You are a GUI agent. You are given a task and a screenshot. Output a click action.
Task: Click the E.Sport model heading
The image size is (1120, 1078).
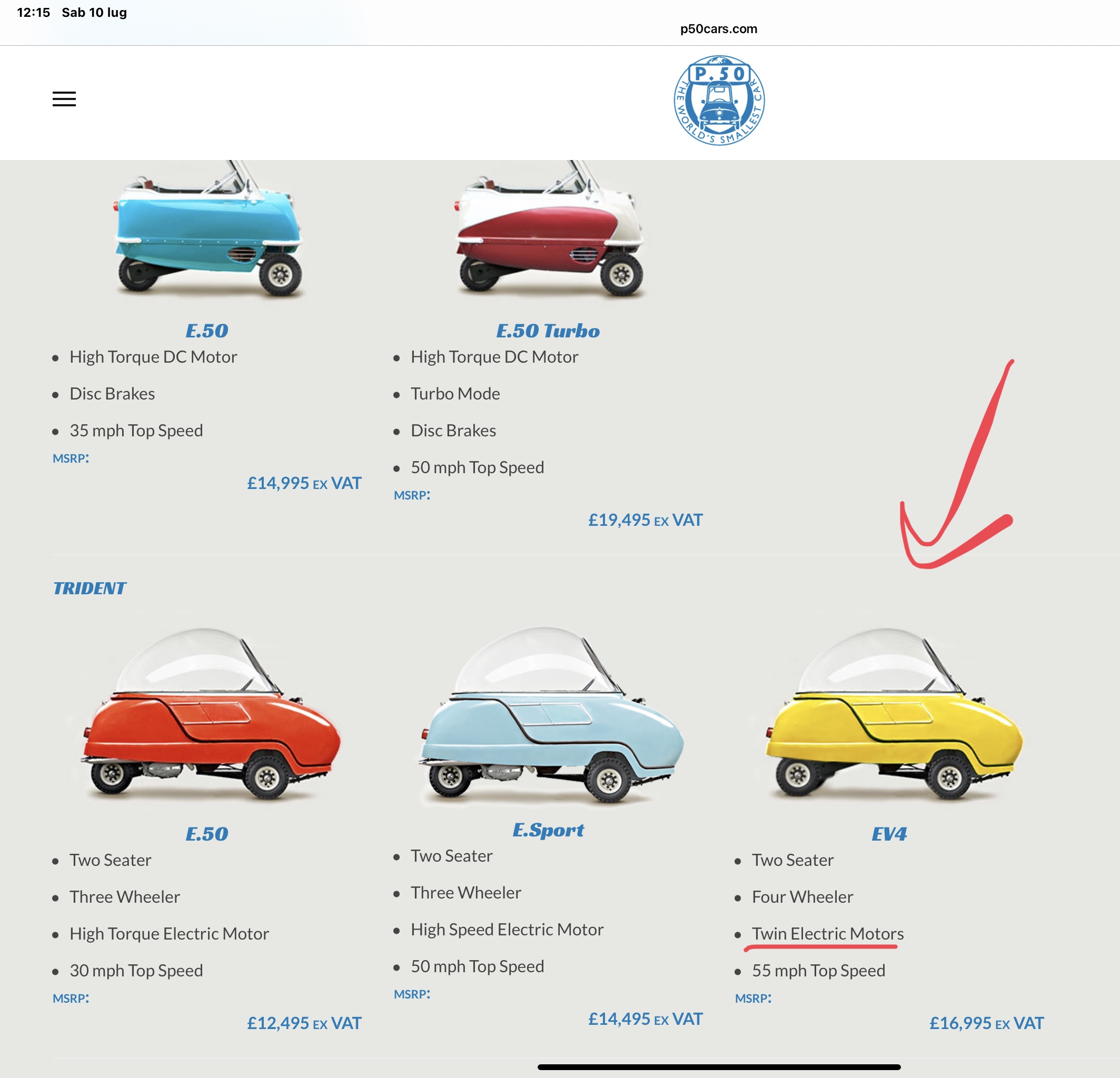tap(548, 830)
